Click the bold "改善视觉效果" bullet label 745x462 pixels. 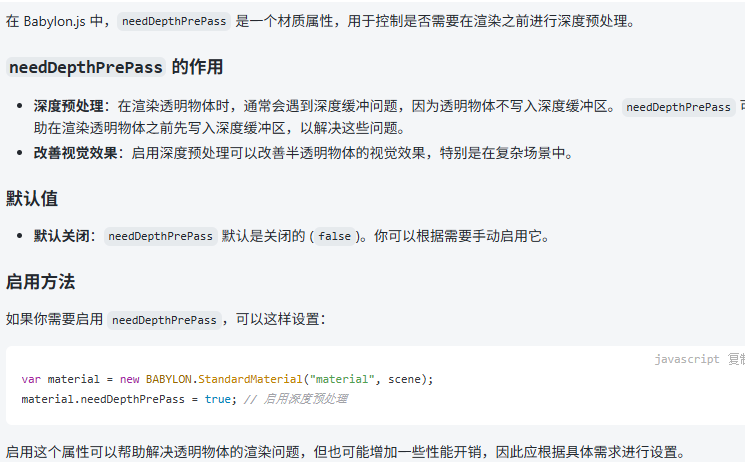tap(75, 153)
